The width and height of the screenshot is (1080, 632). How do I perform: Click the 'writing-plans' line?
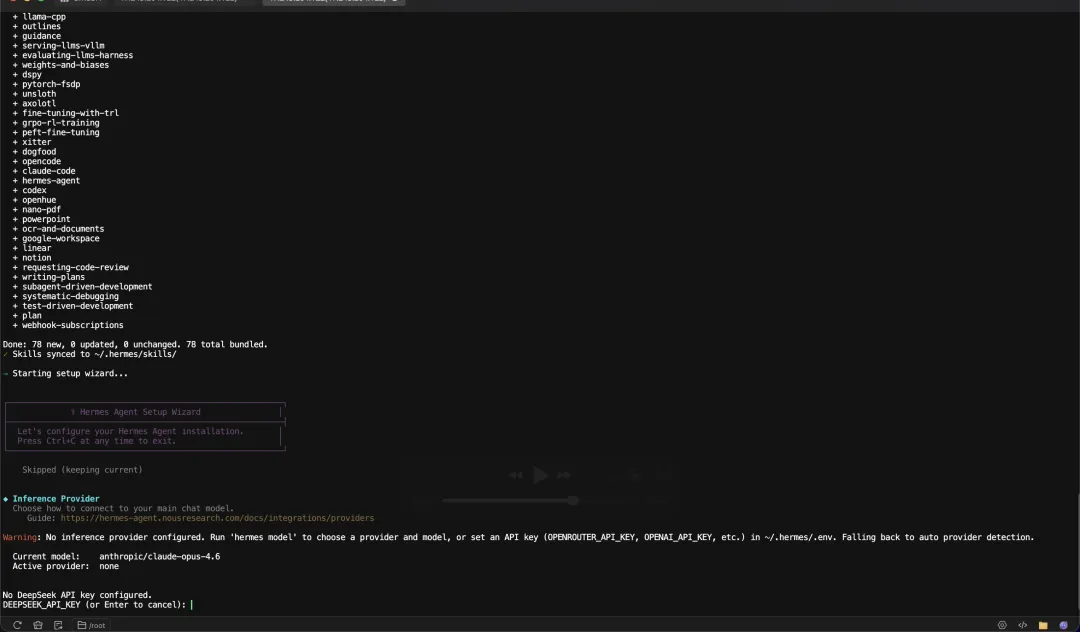(49, 277)
